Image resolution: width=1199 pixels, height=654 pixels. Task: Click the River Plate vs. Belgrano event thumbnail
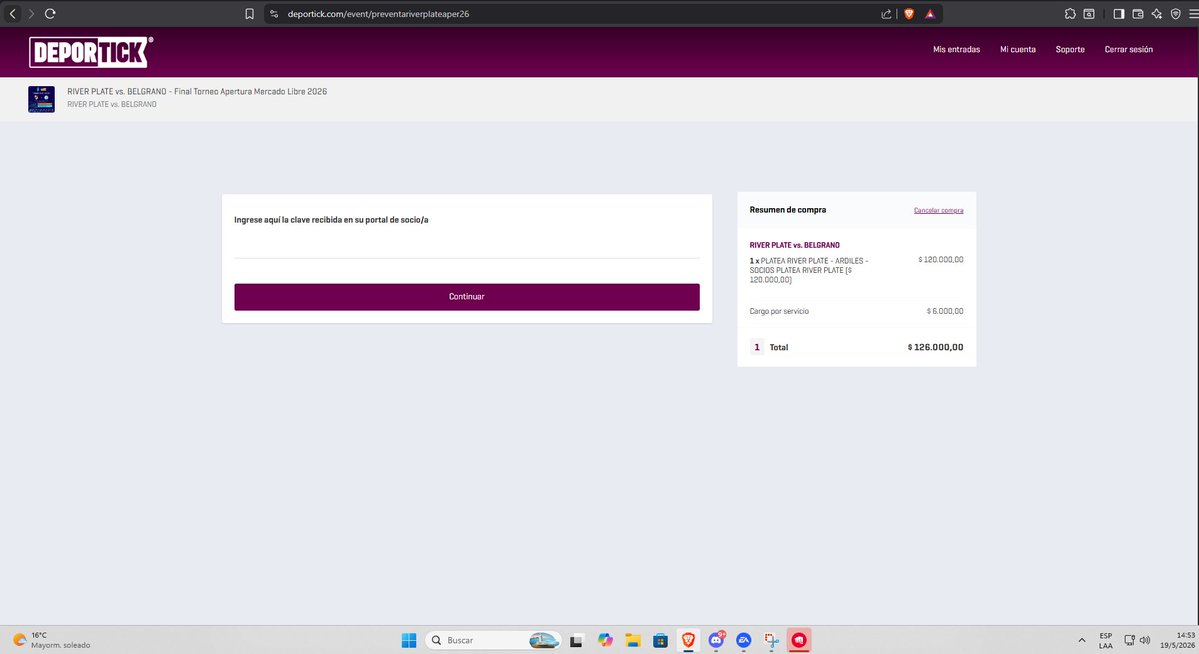(x=41, y=99)
